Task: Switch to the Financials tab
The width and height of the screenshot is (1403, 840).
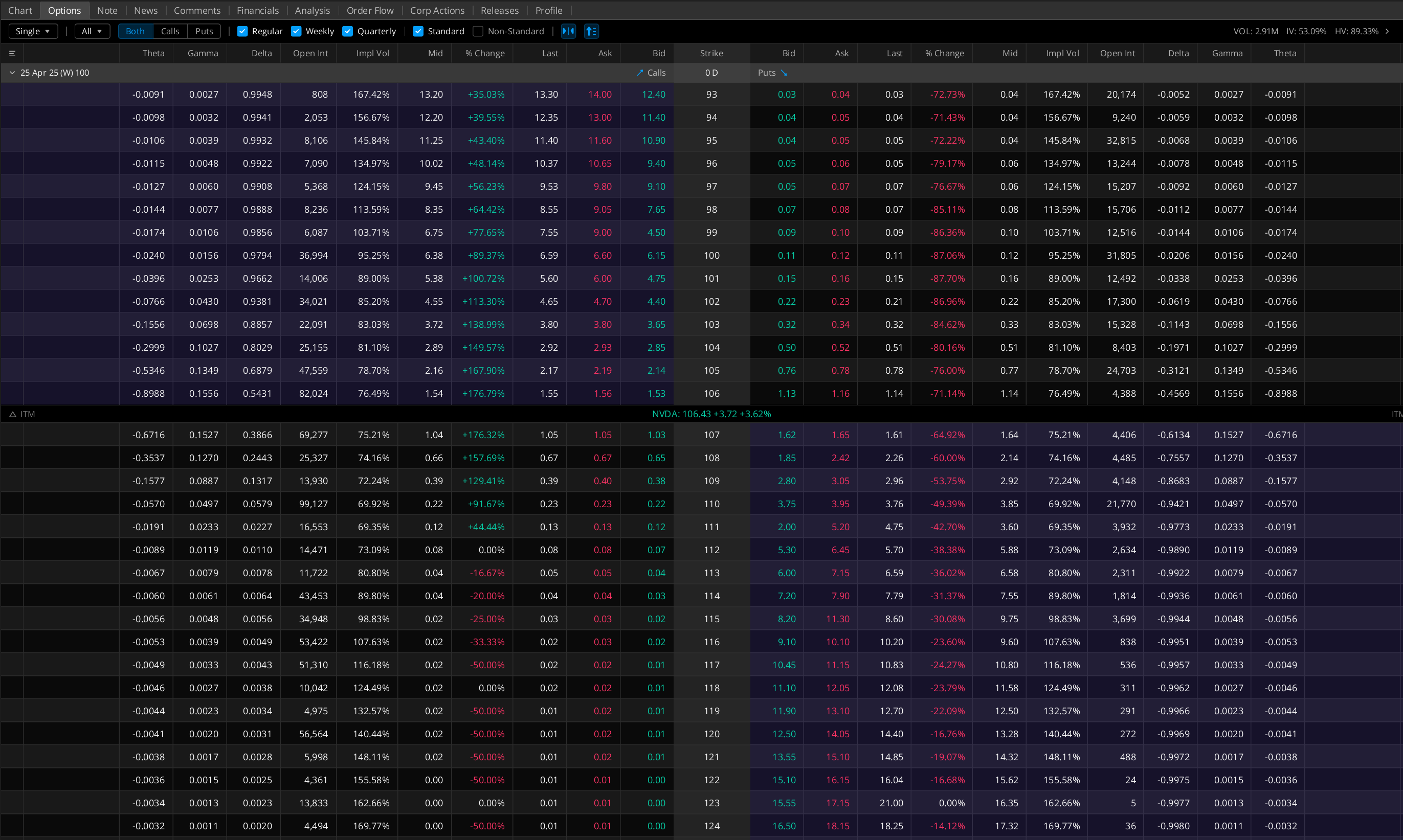Action: tap(258, 10)
